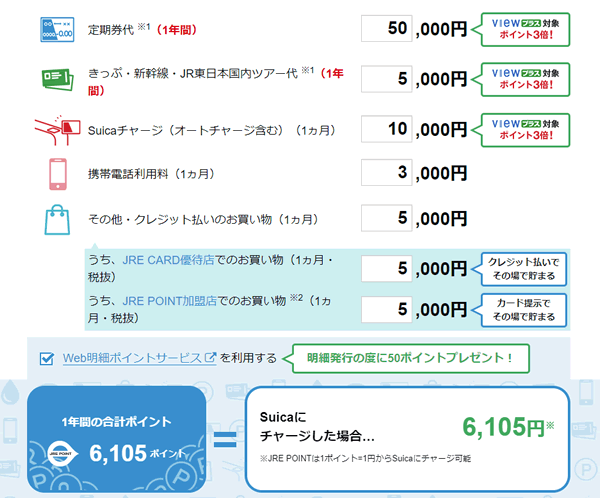Click the shopping bag icon
This screenshot has width=600, height=498.
[57, 220]
